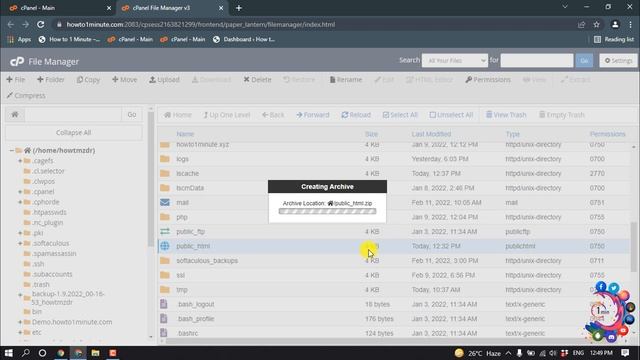640x360 pixels.
Task: Click the browser reload icon
Action: click(40, 24)
